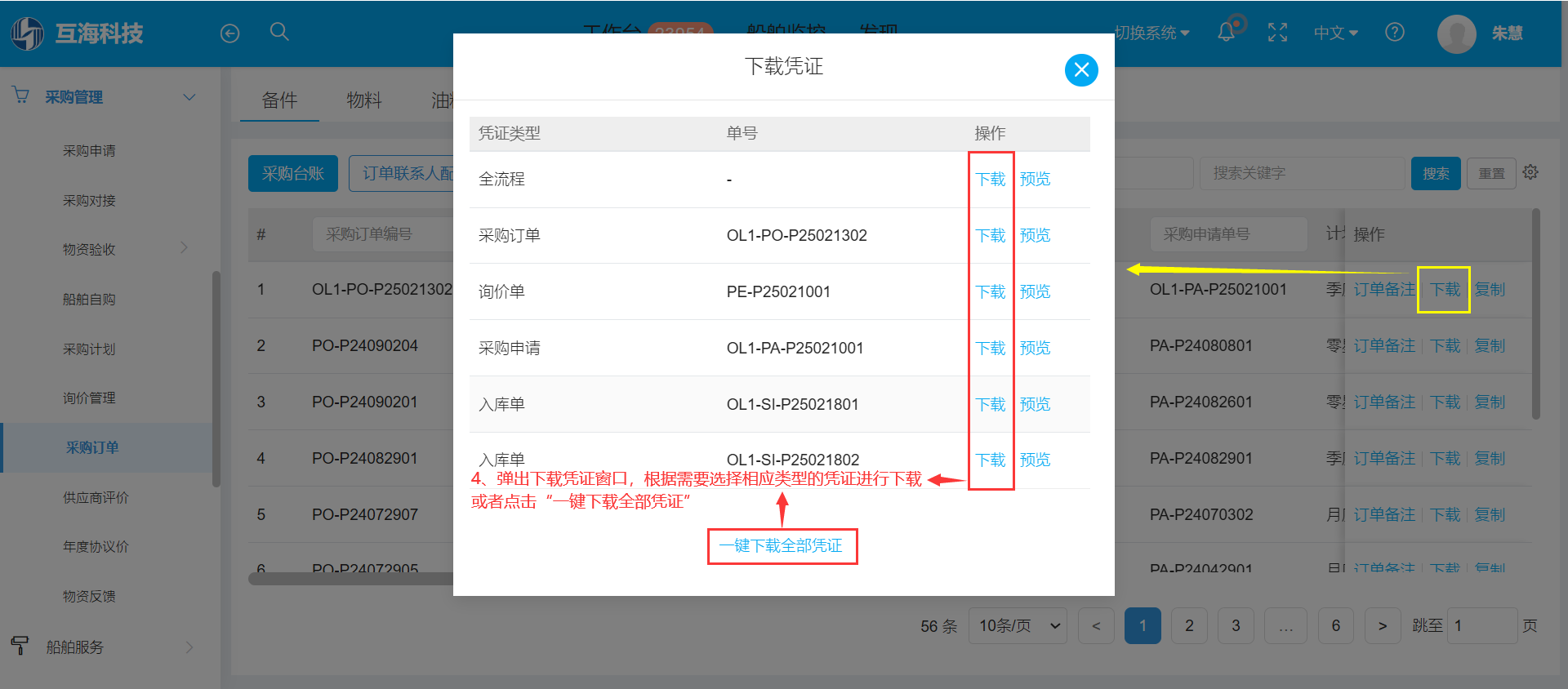Image resolution: width=1568 pixels, height=689 pixels.
Task: Open user avatar for 朱慧
Action: click(1456, 33)
